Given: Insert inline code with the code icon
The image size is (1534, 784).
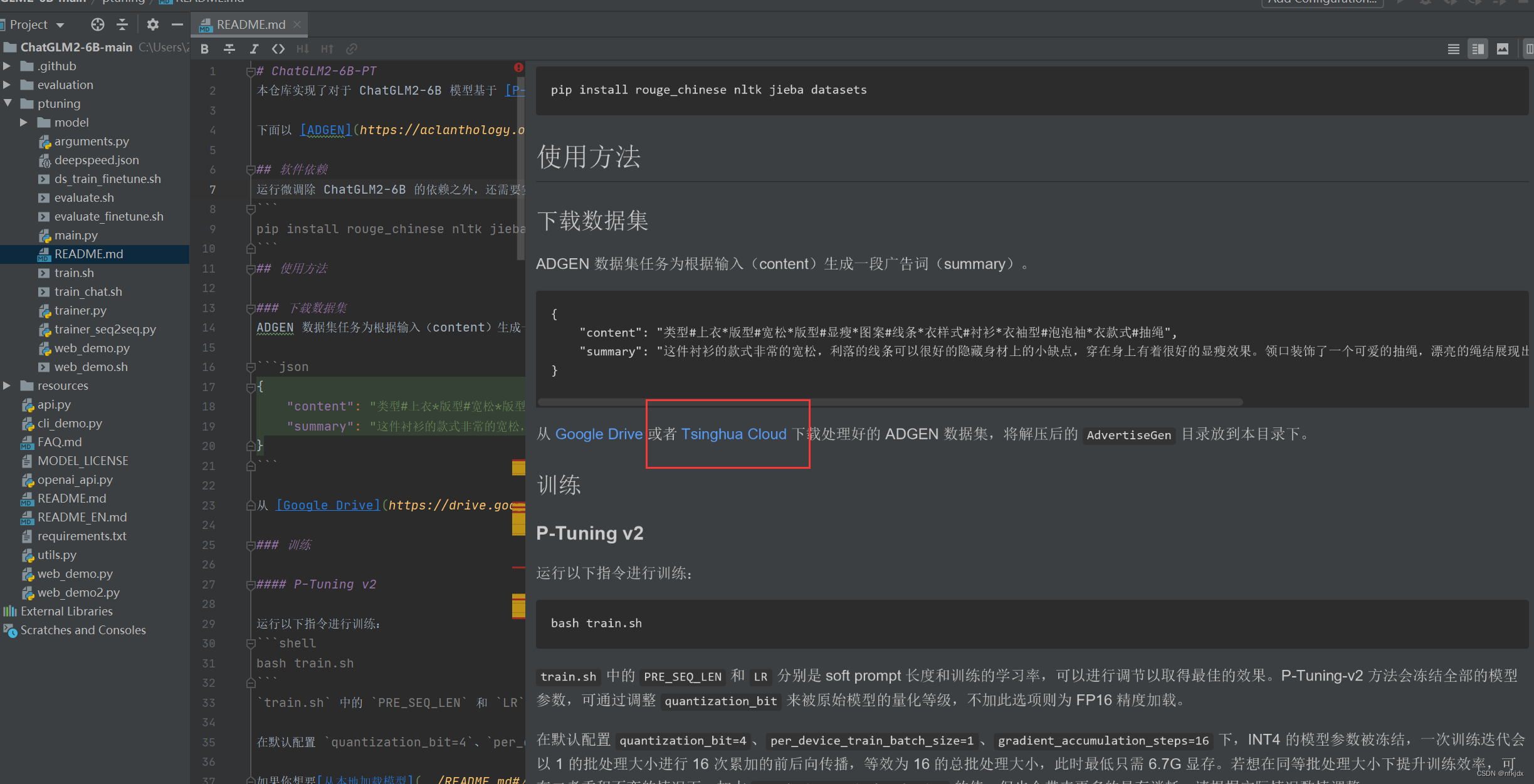Looking at the screenshot, I should (x=278, y=49).
